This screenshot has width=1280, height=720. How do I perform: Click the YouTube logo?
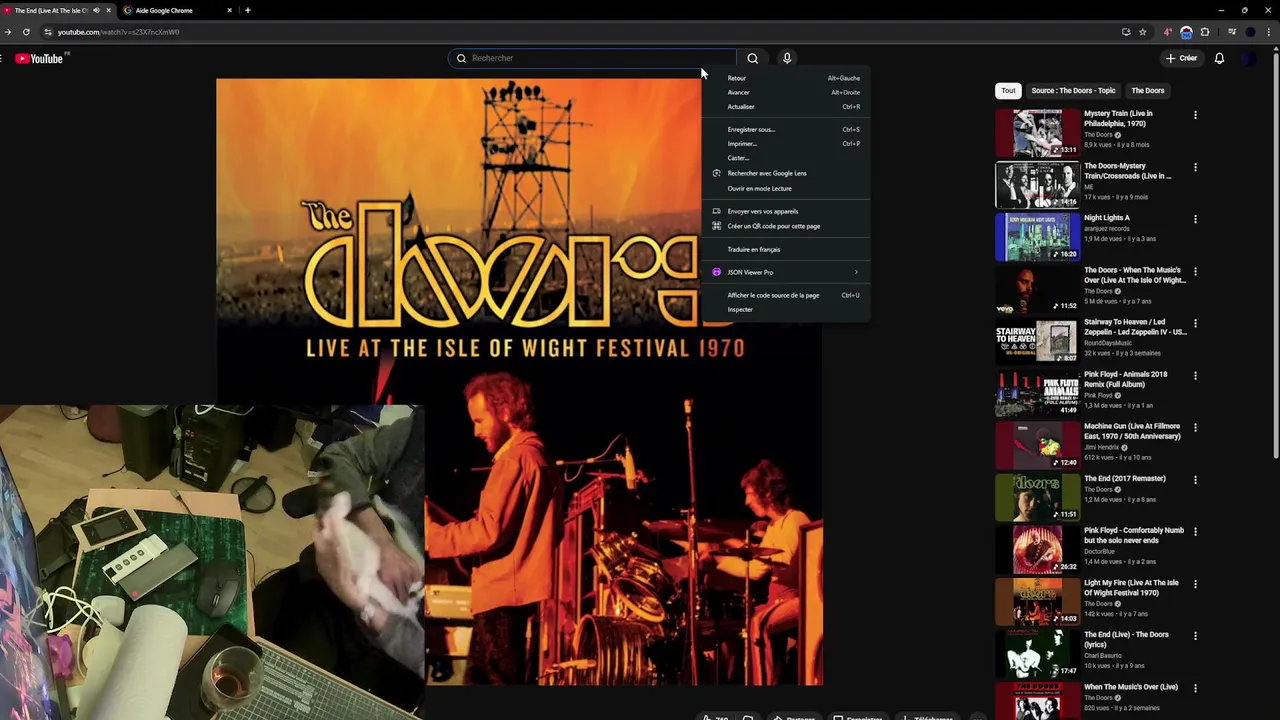pyautogui.click(x=39, y=59)
